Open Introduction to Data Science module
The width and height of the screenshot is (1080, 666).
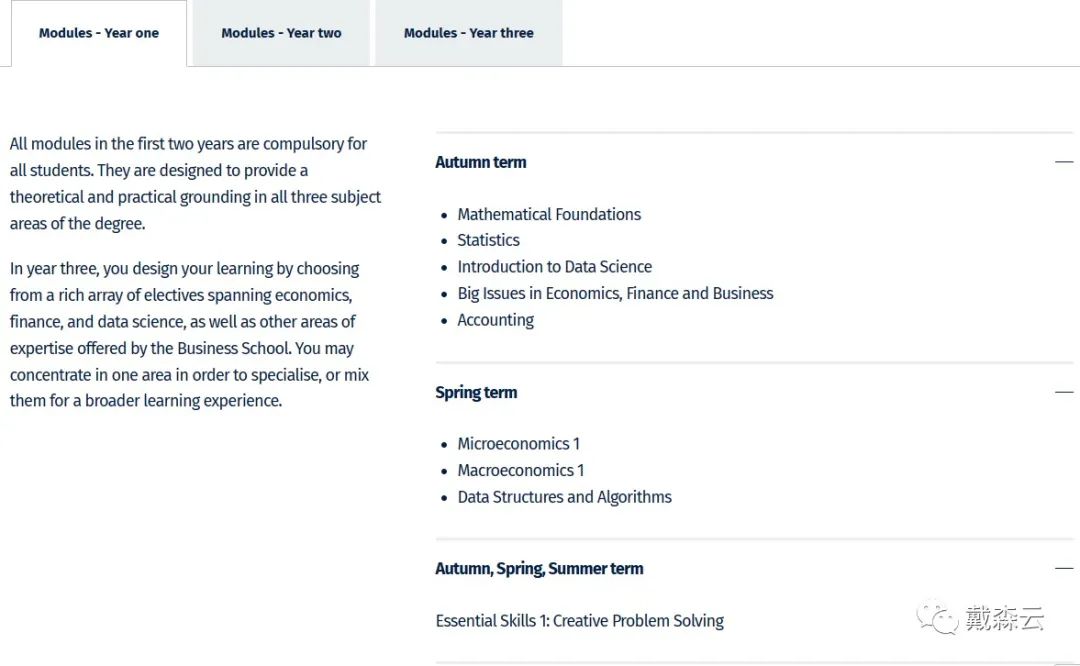pyautogui.click(x=554, y=267)
